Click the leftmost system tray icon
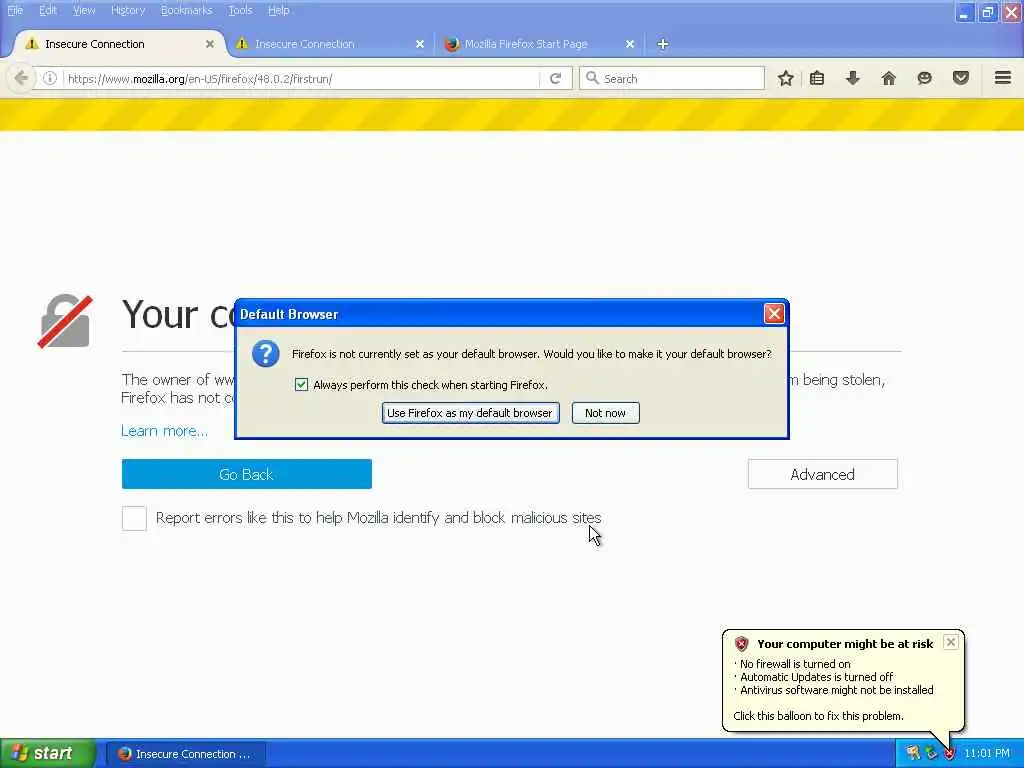 pos(912,753)
